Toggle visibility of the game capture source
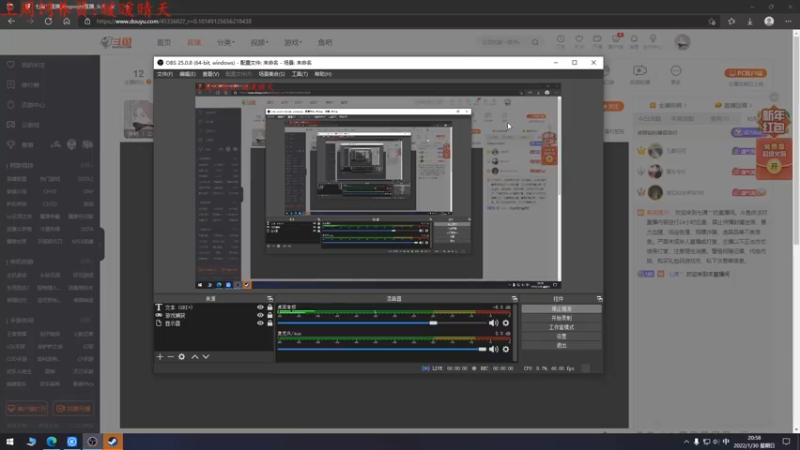800x450 pixels. click(x=260, y=315)
